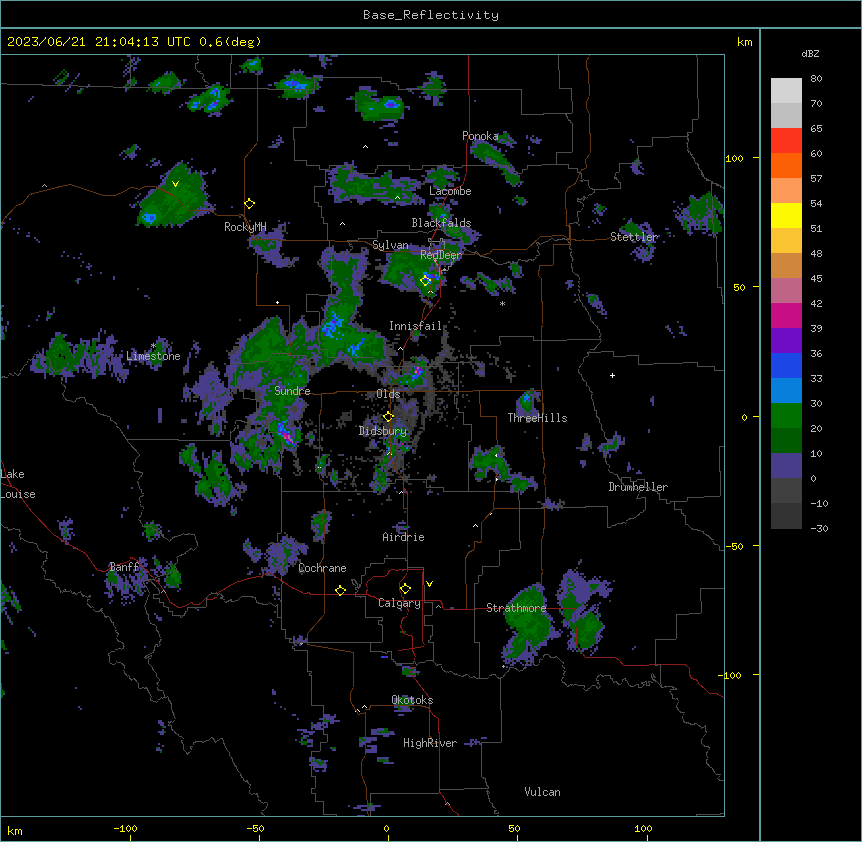This screenshot has height=842, width=862.
Task: Click the -30 value on the dBZ scale
Action: [x=819, y=529]
